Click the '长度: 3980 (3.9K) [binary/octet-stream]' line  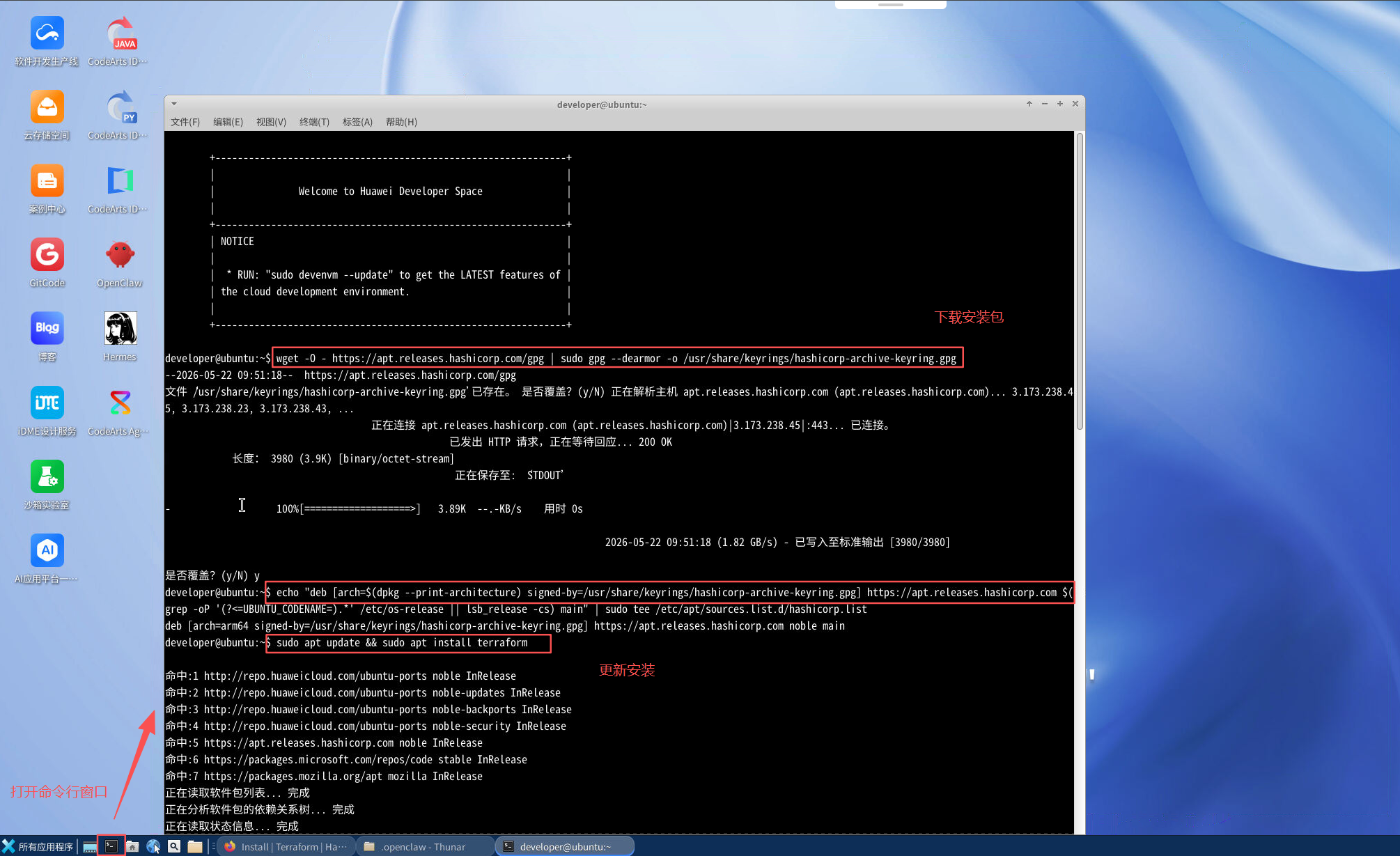(x=343, y=459)
